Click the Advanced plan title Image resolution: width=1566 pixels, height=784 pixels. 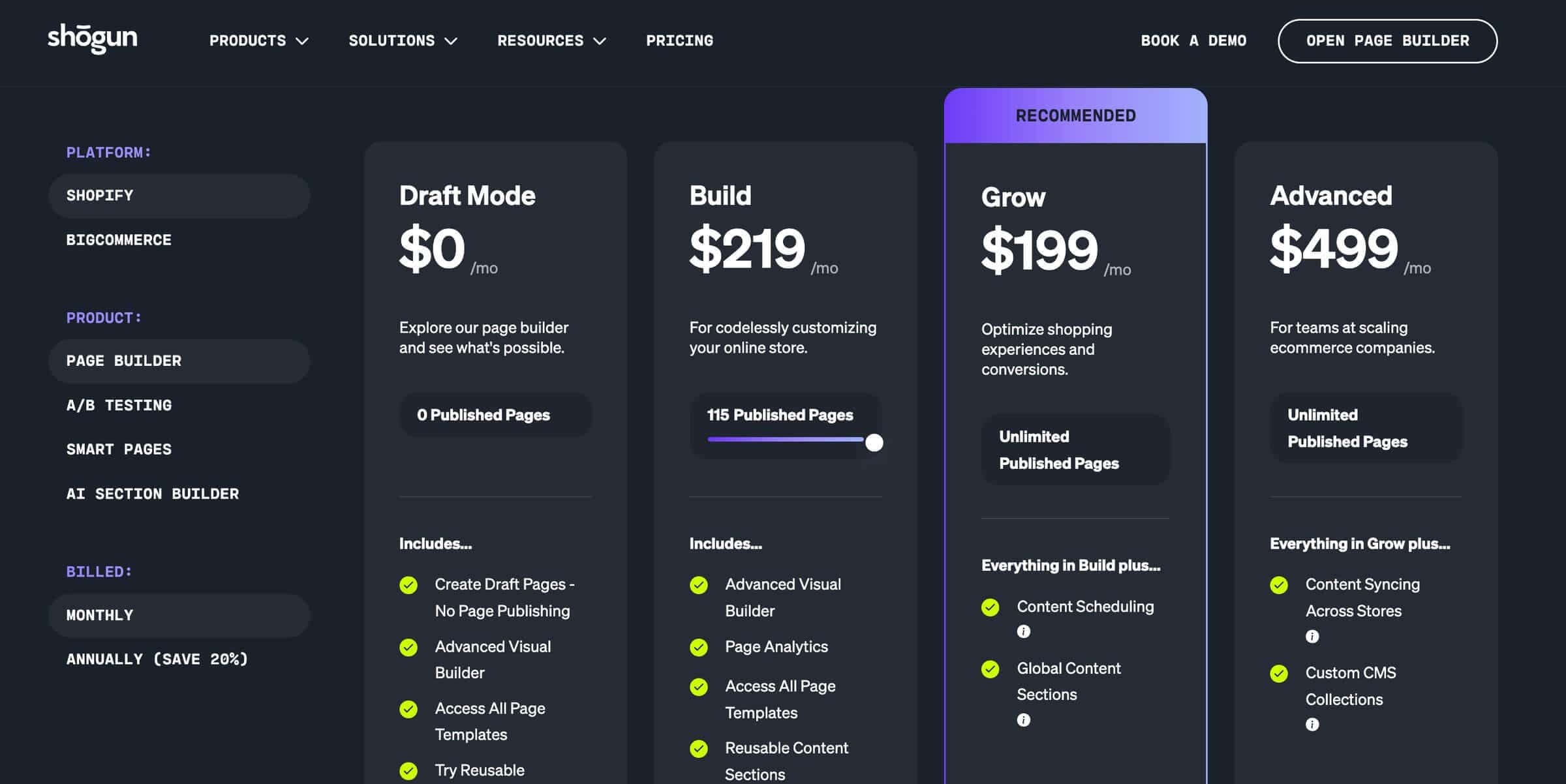tap(1331, 196)
